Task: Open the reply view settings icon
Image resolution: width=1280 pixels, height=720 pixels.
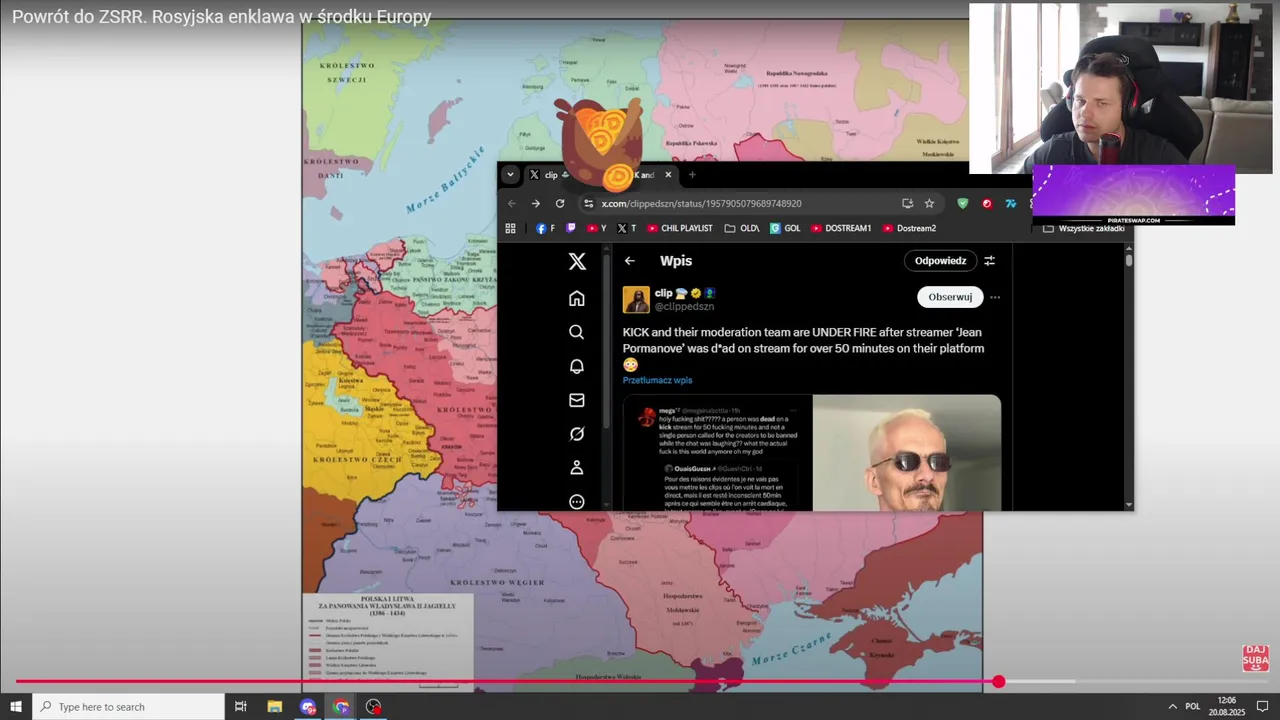Action: [989, 261]
